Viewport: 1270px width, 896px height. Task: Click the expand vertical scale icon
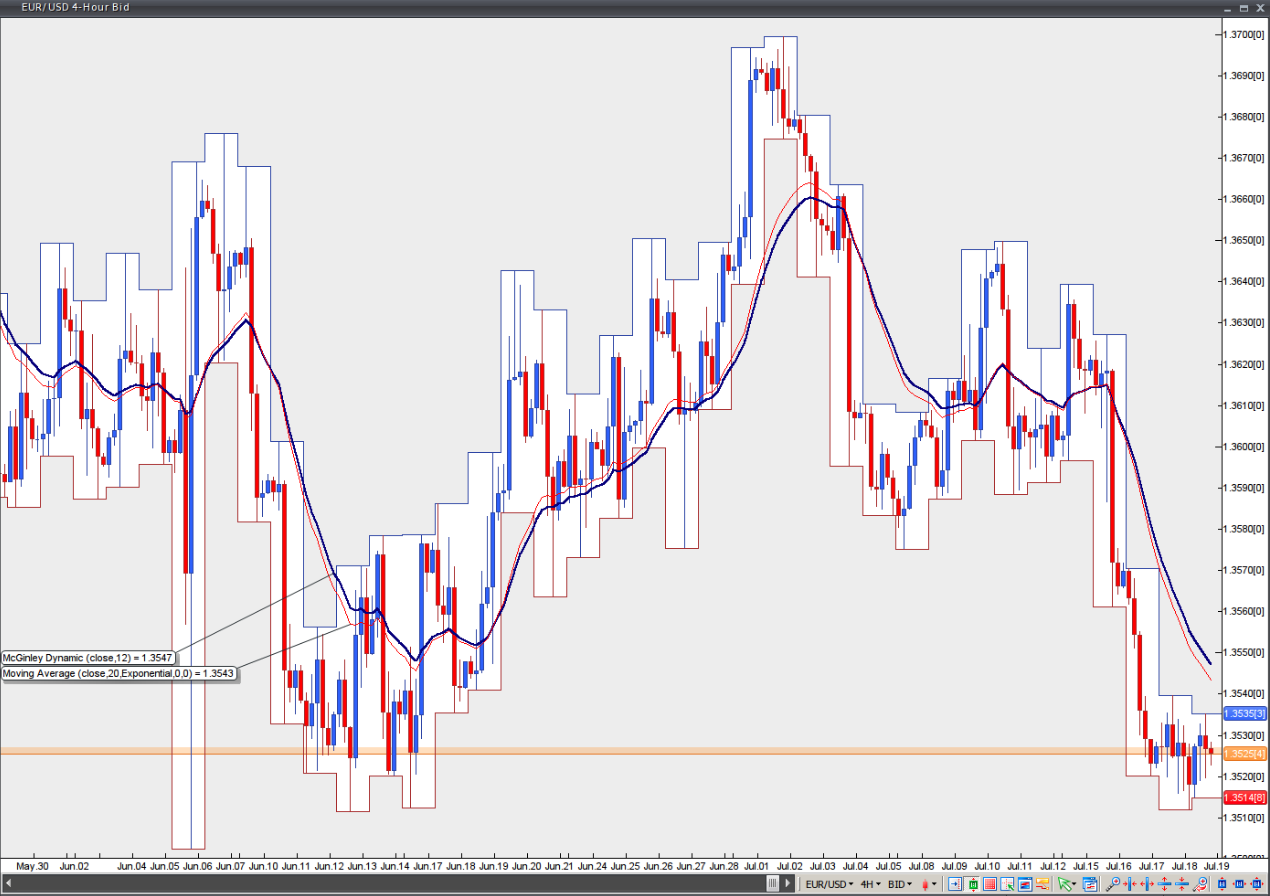pyautogui.click(x=1164, y=884)
